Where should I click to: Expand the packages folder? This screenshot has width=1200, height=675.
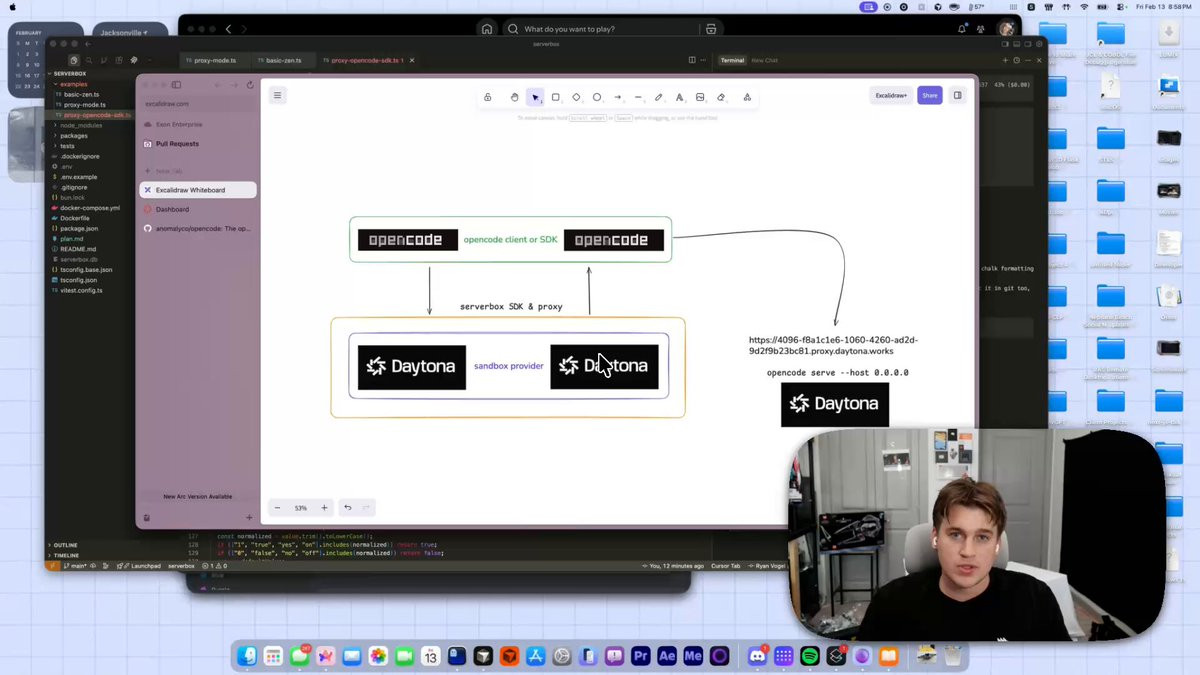(x=74, y=136)
